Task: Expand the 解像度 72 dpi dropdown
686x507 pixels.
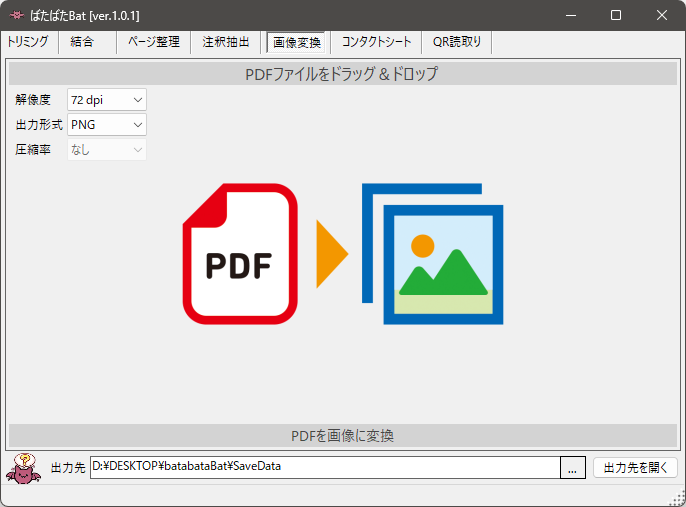Action: (107, 100)
